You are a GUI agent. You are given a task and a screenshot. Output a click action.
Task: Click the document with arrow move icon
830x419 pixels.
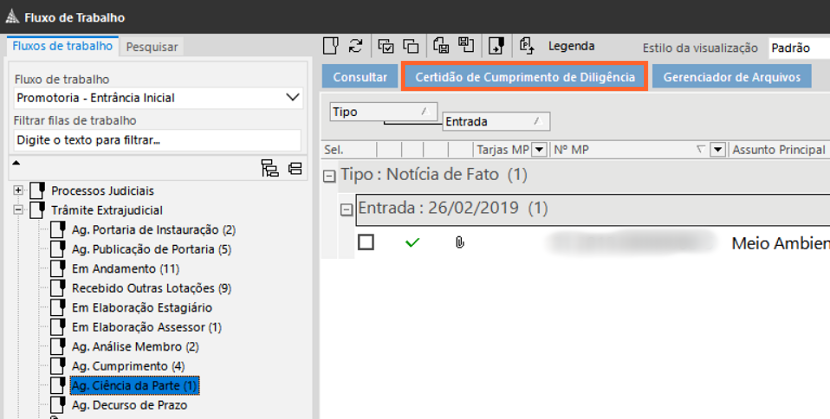tap(496, 45)
